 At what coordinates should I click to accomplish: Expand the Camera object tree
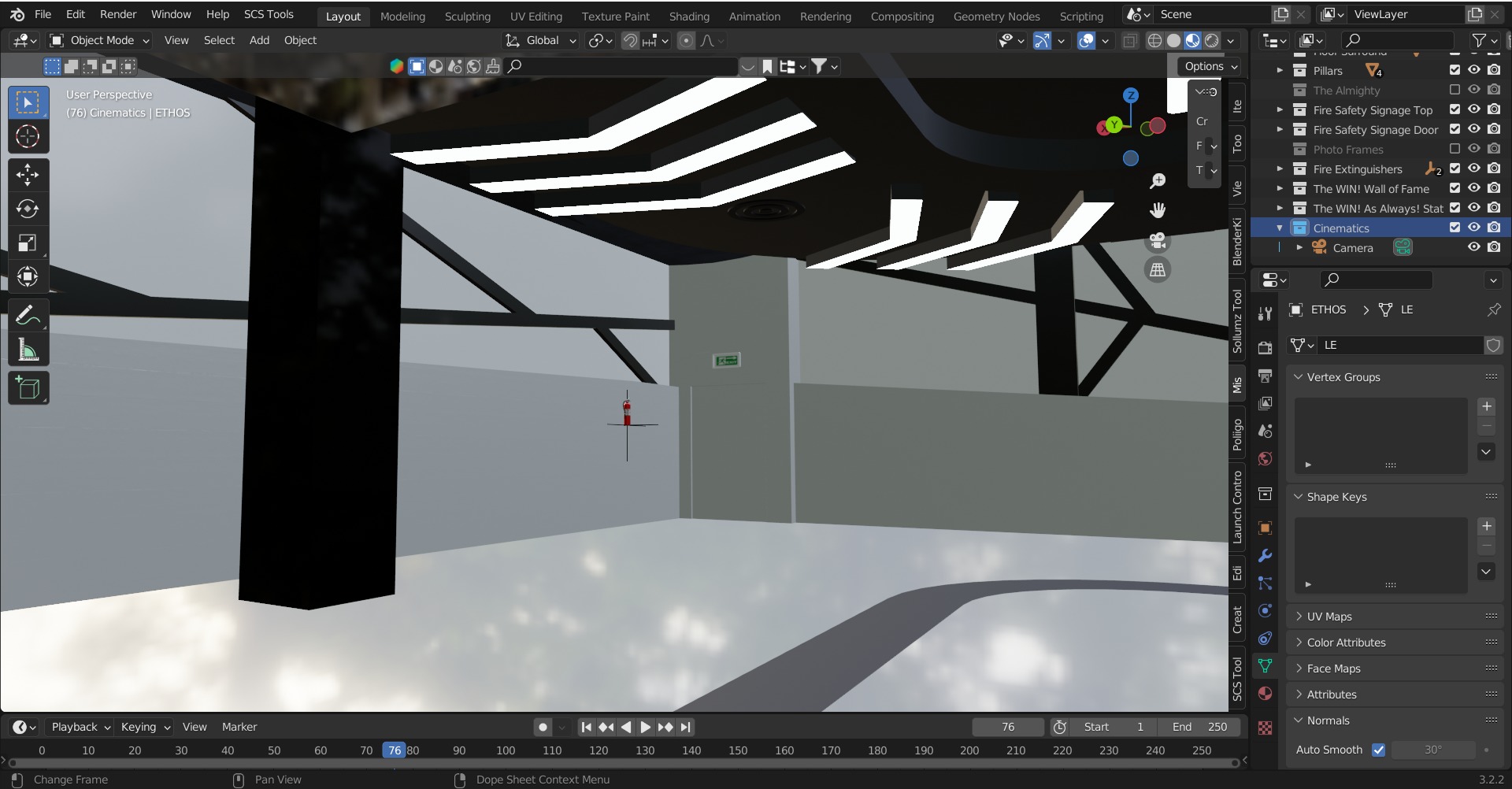(x=1299, y=247)
